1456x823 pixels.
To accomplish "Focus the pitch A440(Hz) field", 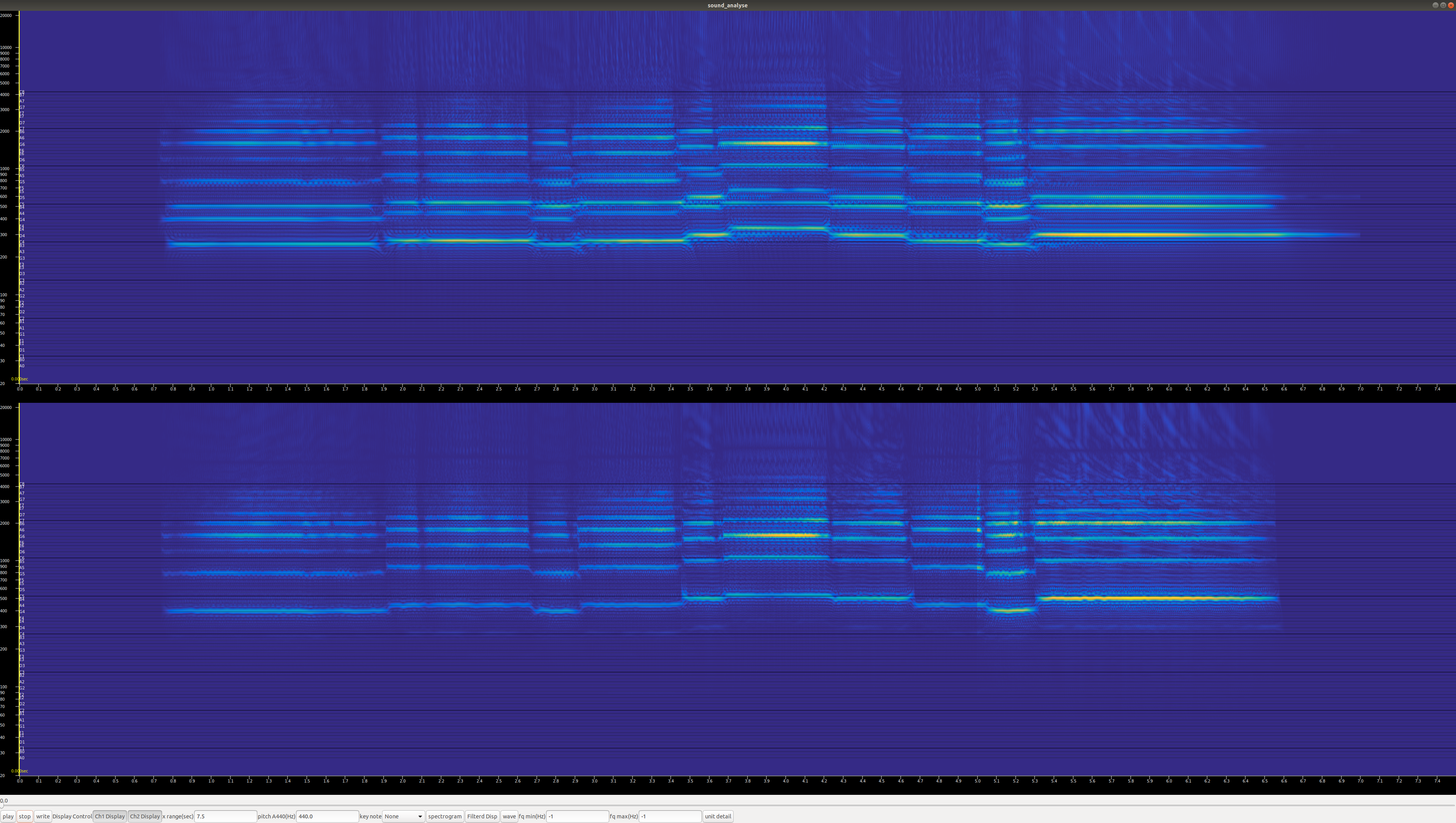I will click(327, 816).
